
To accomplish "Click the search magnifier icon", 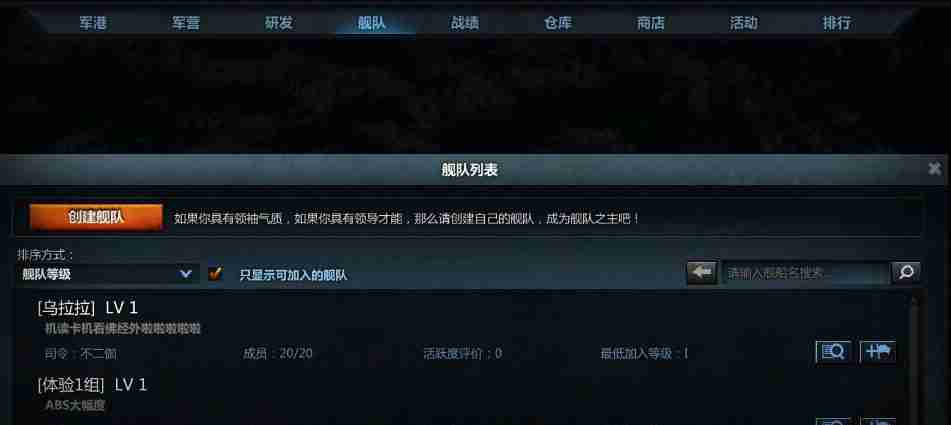I will [906, 273].
